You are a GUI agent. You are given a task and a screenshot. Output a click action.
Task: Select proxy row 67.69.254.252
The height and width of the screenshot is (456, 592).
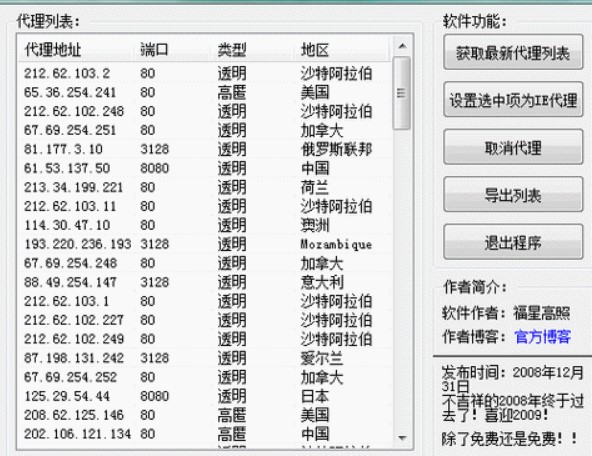[x=205, y=377]
